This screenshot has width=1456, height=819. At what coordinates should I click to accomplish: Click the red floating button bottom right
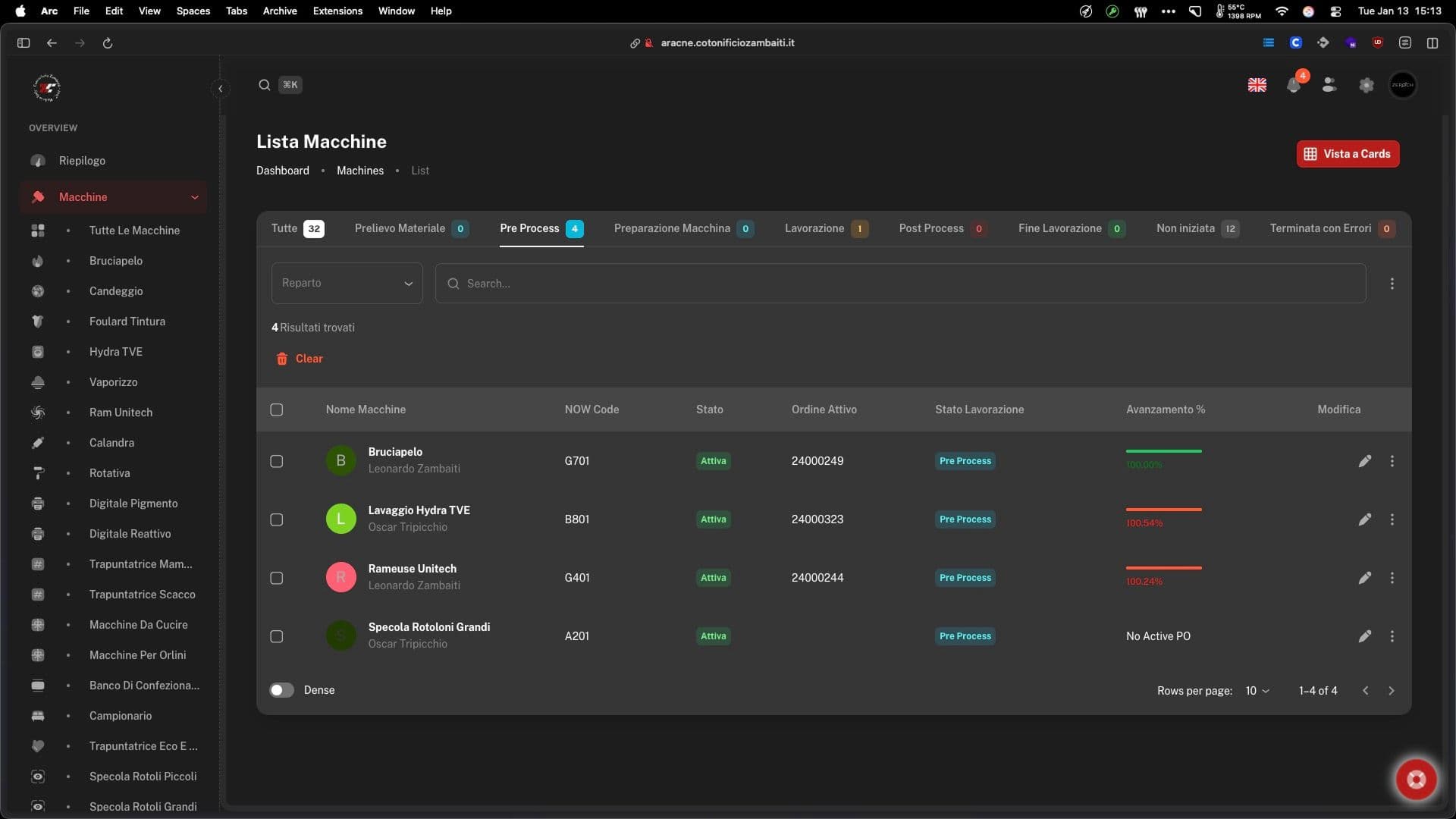(x=1416, y=779)
